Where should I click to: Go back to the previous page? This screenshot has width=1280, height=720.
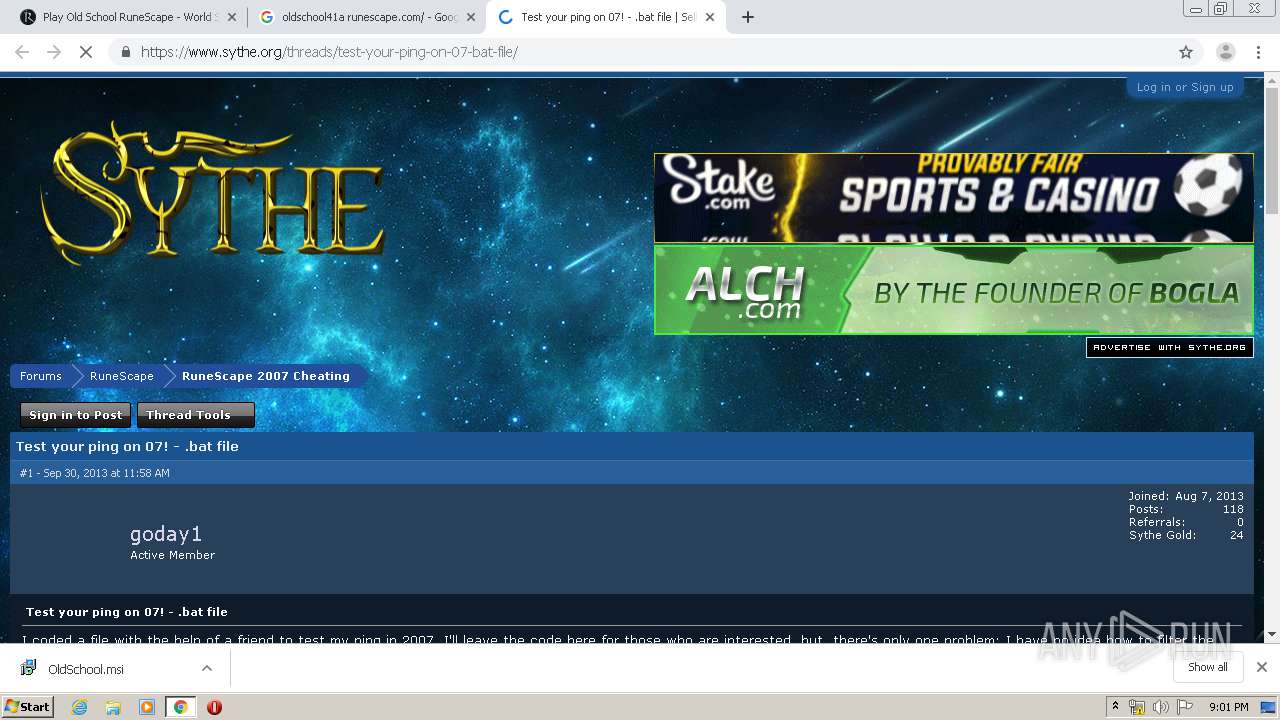click(x=22, y=52)
